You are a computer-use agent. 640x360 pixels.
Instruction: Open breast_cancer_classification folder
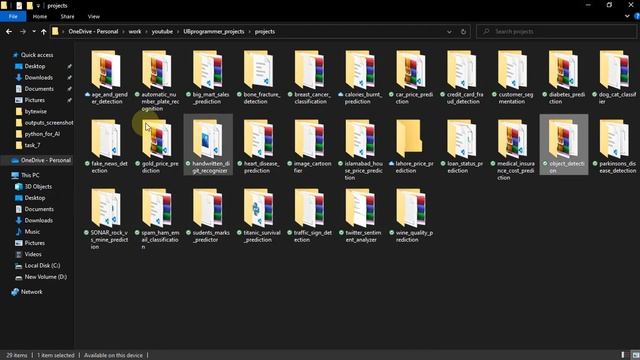310,77
